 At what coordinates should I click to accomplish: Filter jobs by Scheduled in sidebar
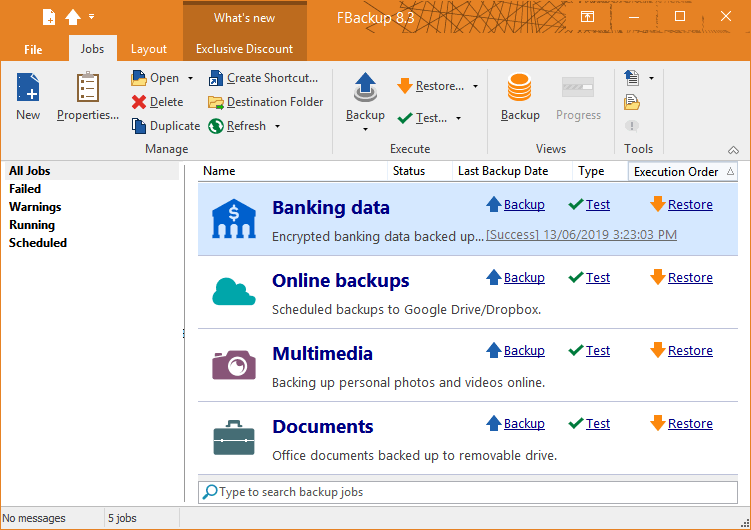coord(38,243)
